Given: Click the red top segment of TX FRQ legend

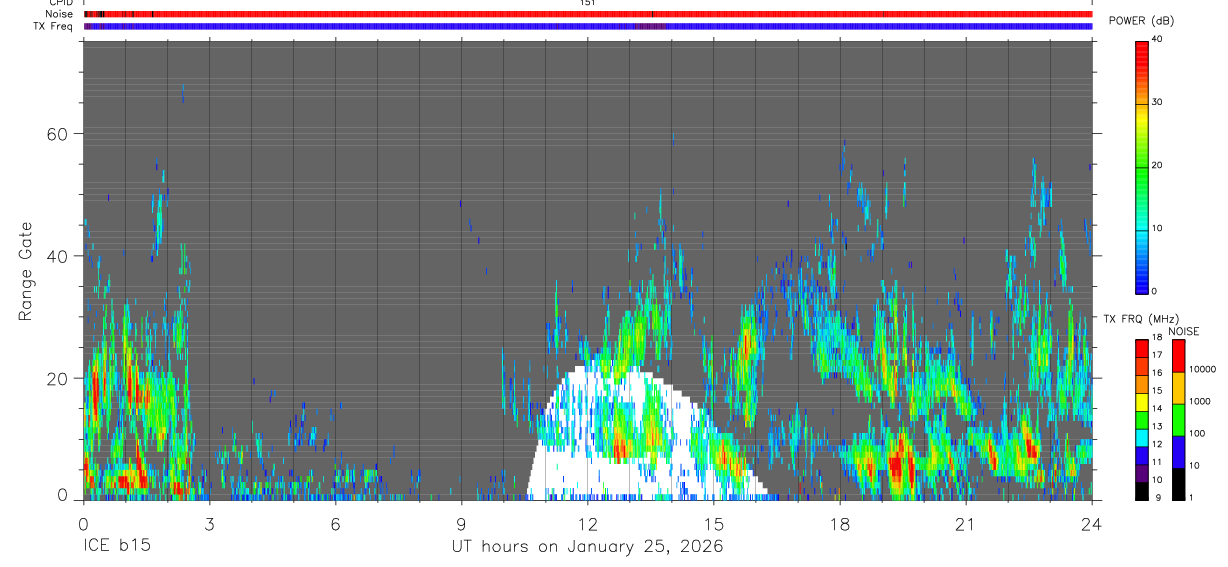Looking at the screenshot, I should coord(1143,347).
